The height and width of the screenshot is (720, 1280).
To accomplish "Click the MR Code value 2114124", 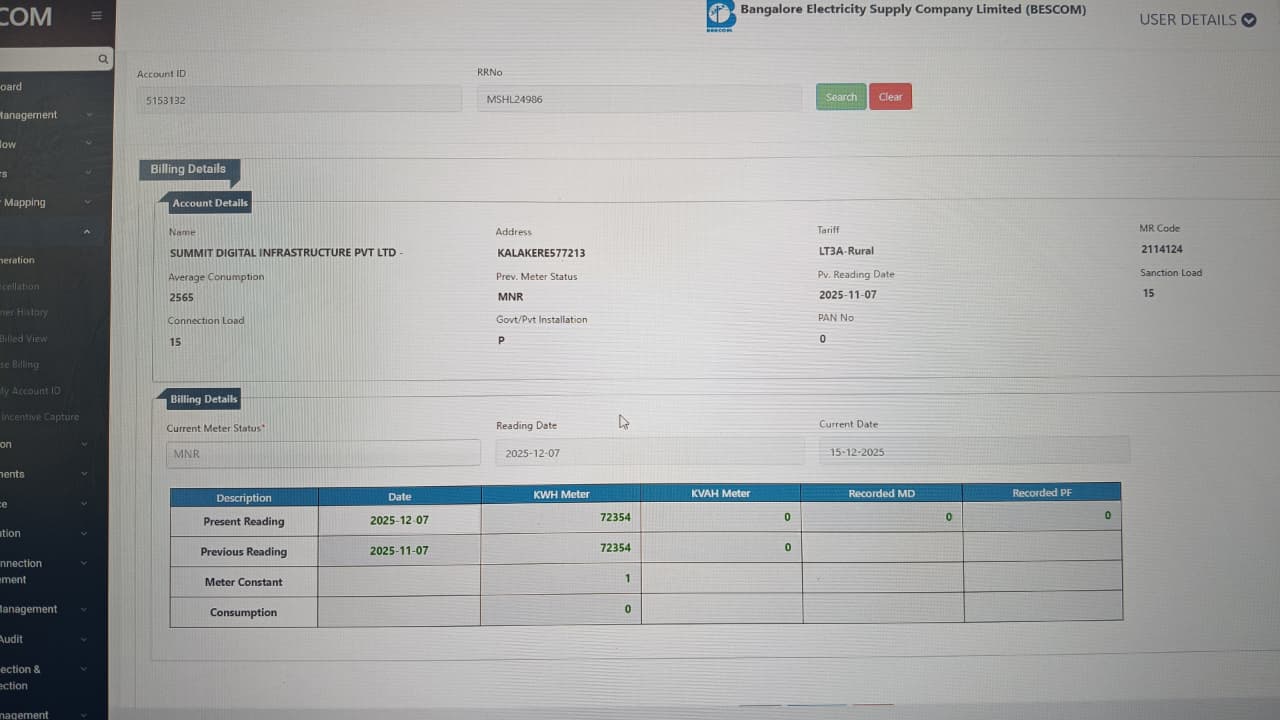I will 1162,249.
